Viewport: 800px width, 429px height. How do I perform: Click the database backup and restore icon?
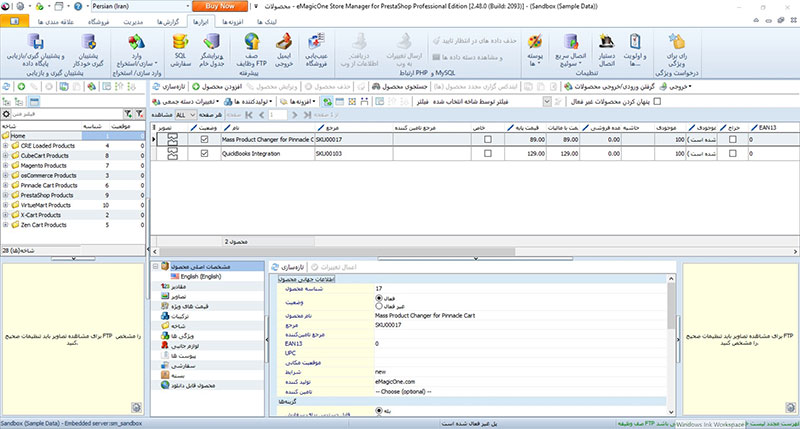37,47
